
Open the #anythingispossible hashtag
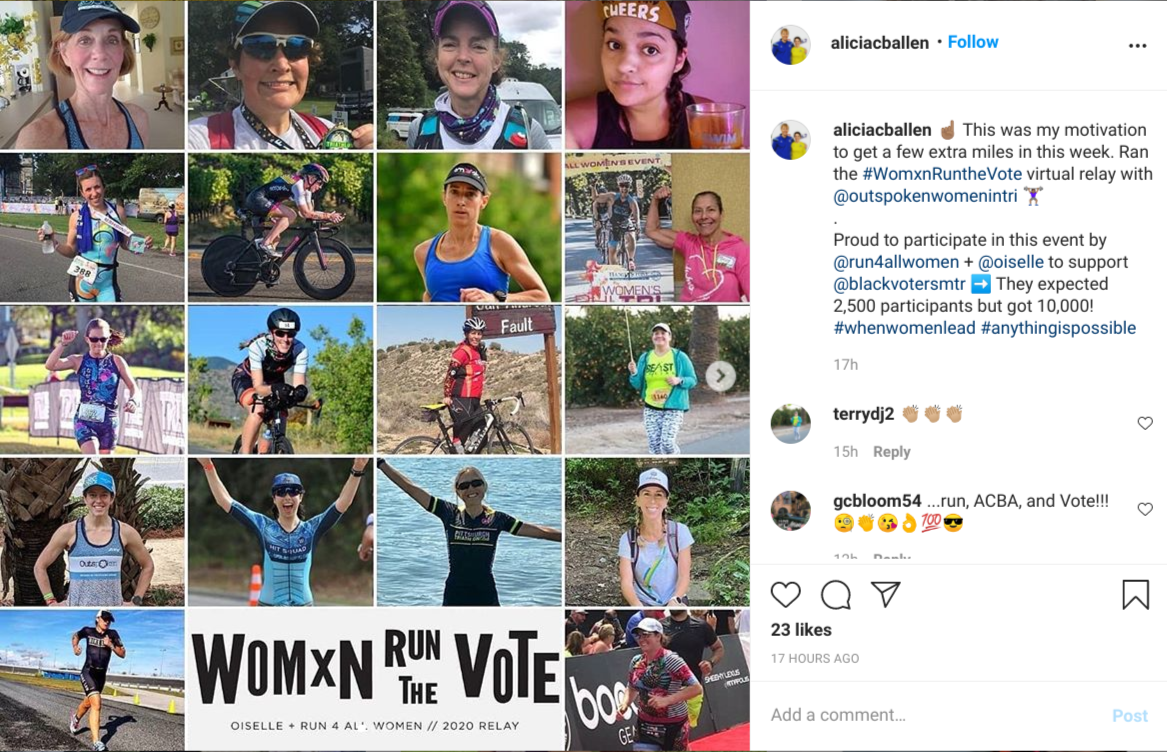[x=1058, y=328]
